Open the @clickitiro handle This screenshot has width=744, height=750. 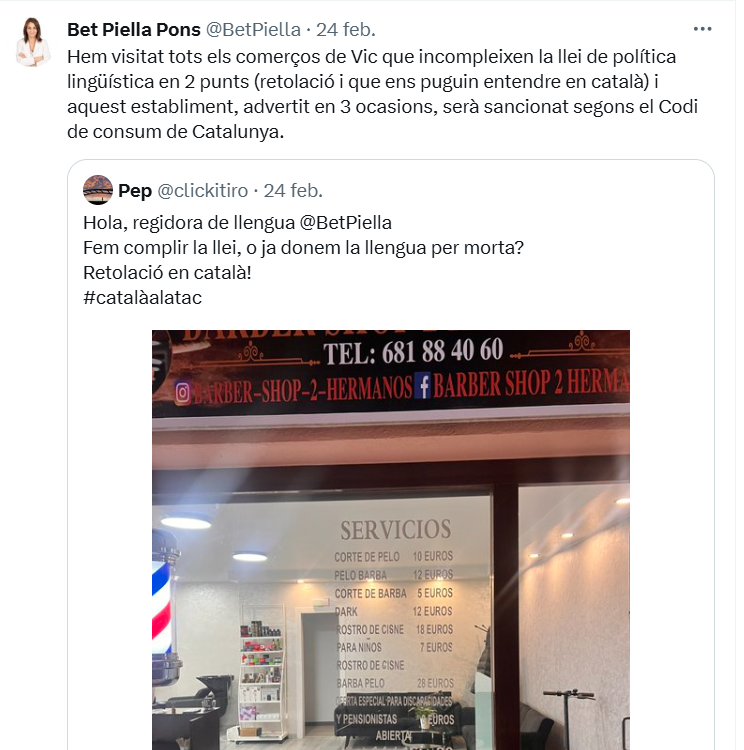(202, 191)
